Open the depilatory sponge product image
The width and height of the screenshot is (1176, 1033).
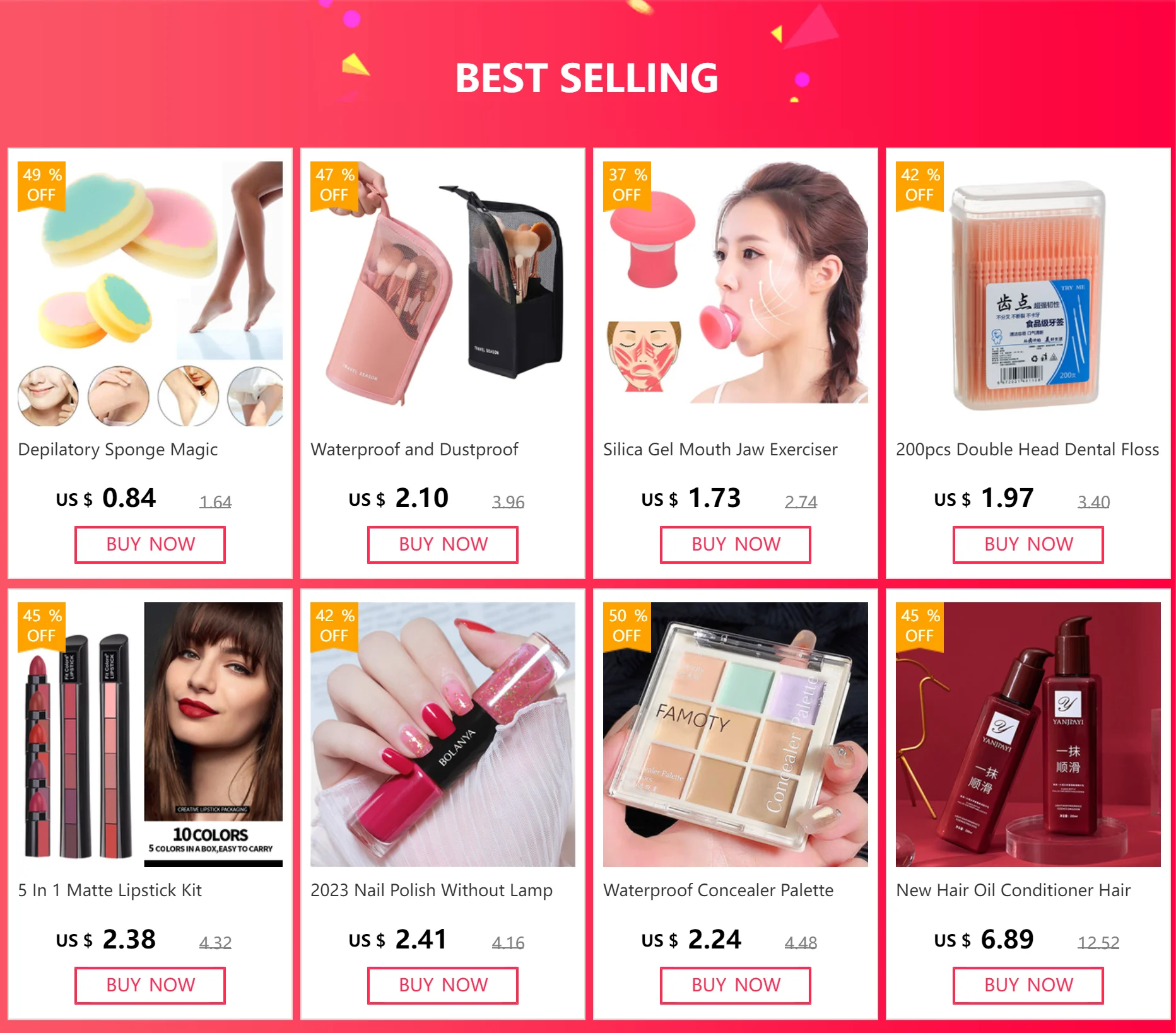150,294
